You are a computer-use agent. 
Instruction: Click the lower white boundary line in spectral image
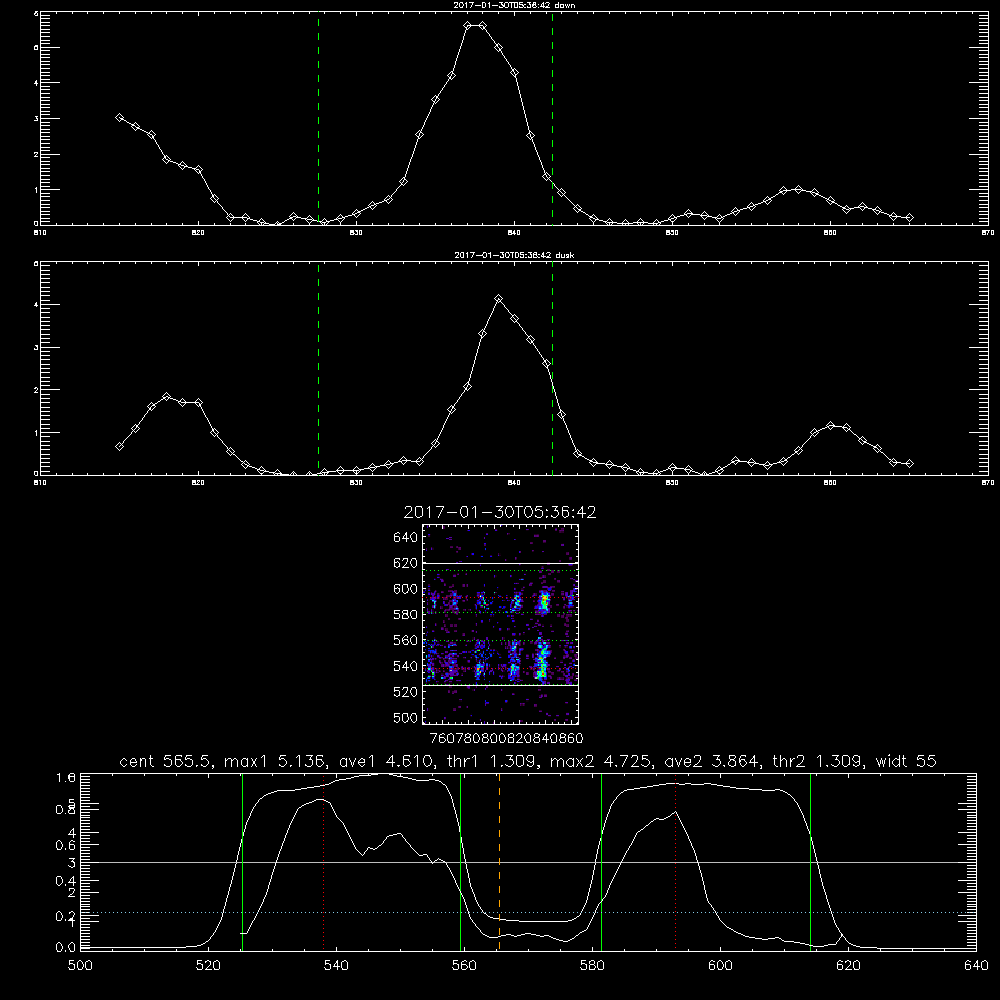click(501, 685)
